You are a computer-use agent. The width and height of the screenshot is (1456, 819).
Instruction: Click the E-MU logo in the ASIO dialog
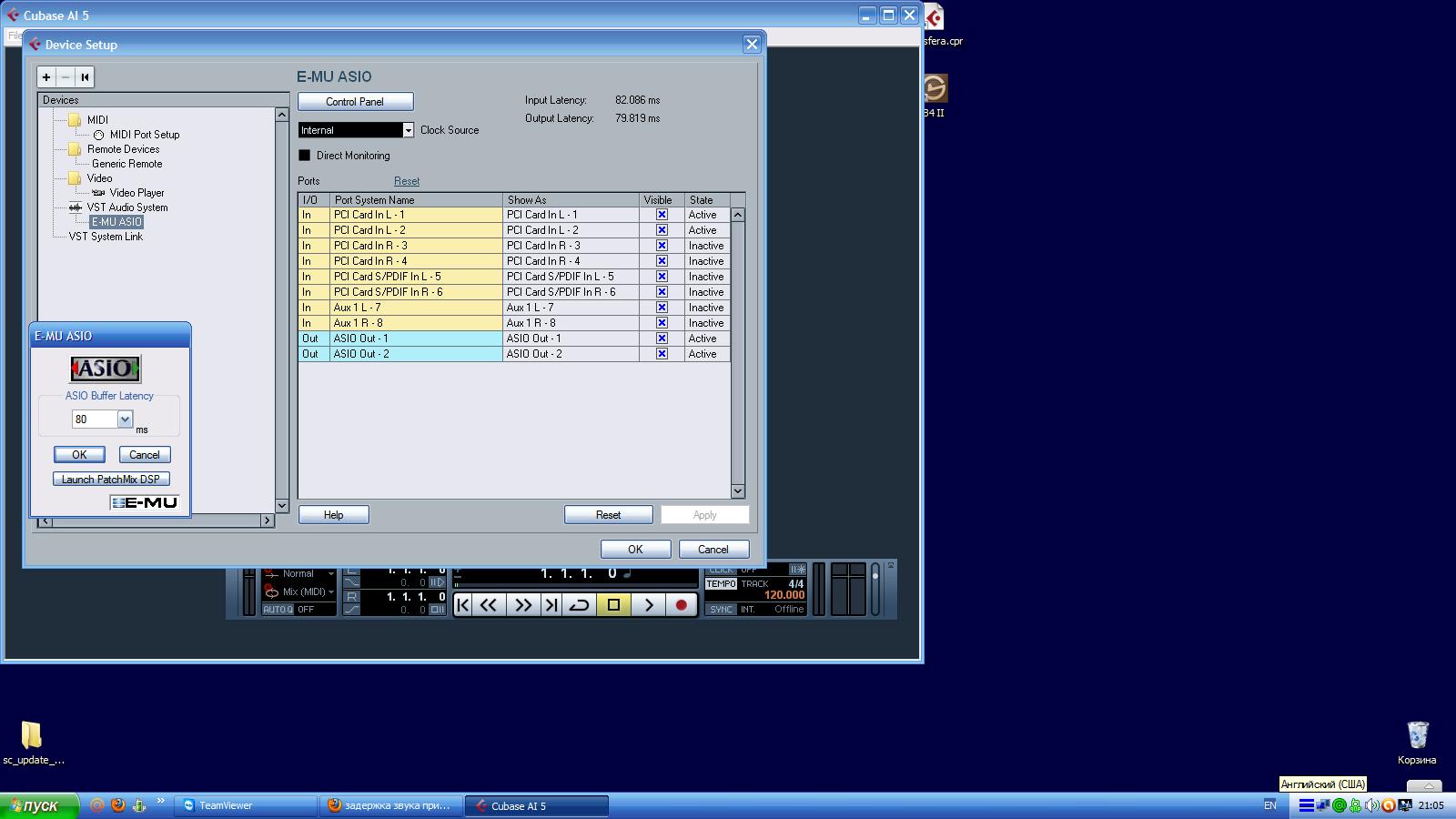[x=145, y=502]
